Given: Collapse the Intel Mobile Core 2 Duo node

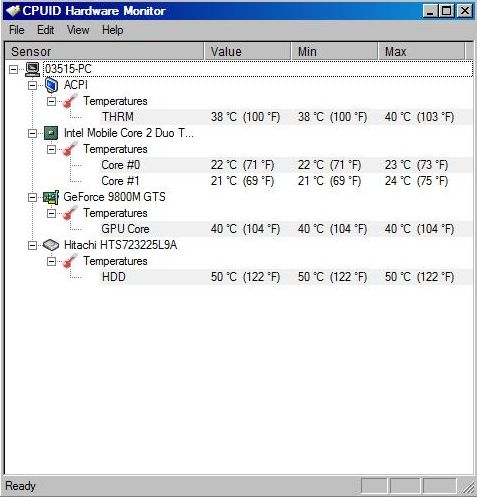Looking at the screenshot, I should click(32, 133).
